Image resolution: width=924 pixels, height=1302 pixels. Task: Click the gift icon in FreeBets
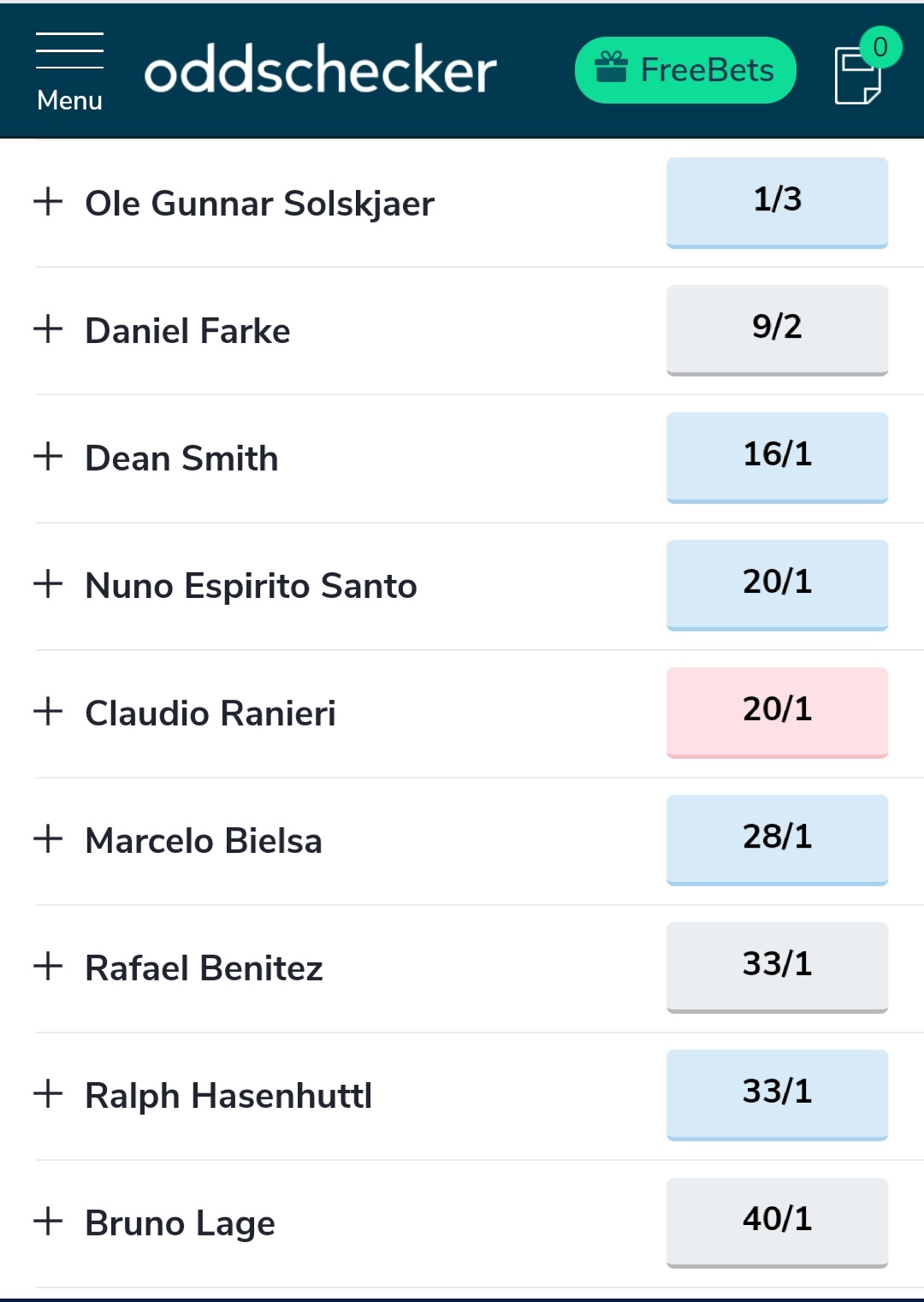pyautogui.click(x=611, y=68)
